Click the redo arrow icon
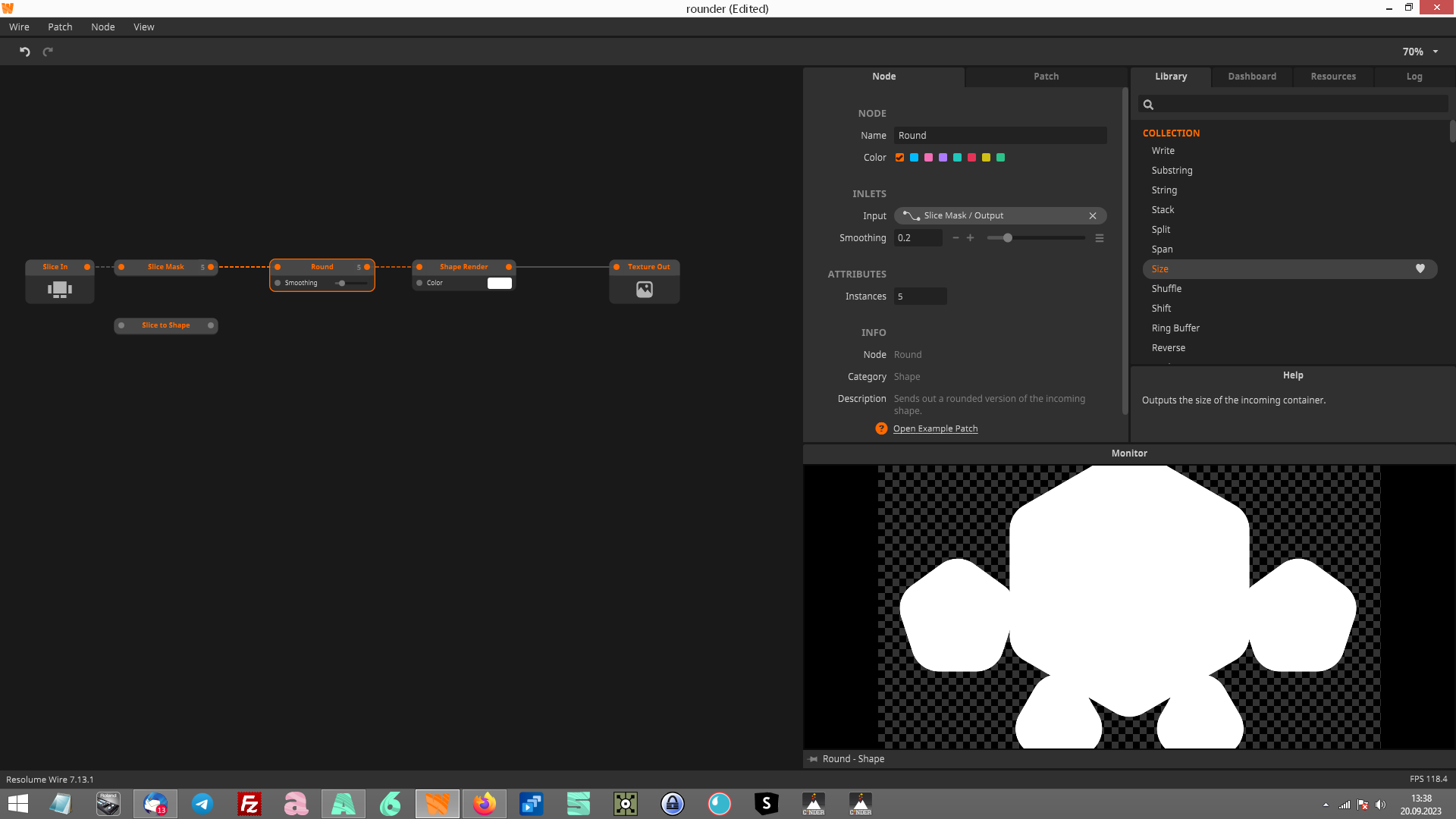The height and width of the screenshot is (819, 1456). pyautogui.click(x=48, y=52)
